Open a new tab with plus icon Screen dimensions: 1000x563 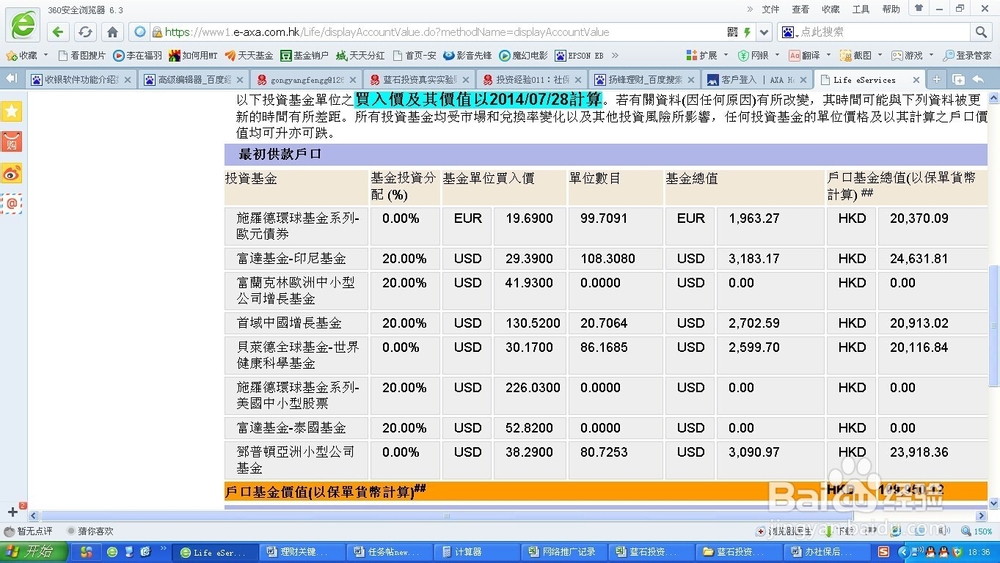(936, 80)
